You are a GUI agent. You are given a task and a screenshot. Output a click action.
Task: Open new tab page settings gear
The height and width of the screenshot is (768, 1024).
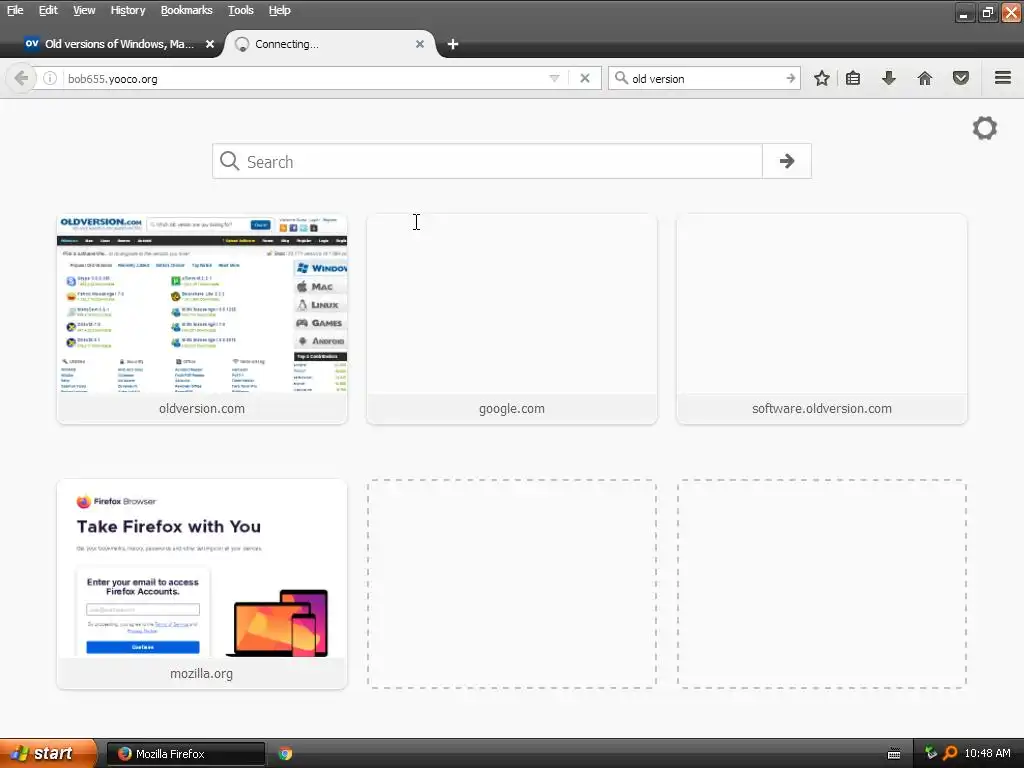[x=985, y=128]
